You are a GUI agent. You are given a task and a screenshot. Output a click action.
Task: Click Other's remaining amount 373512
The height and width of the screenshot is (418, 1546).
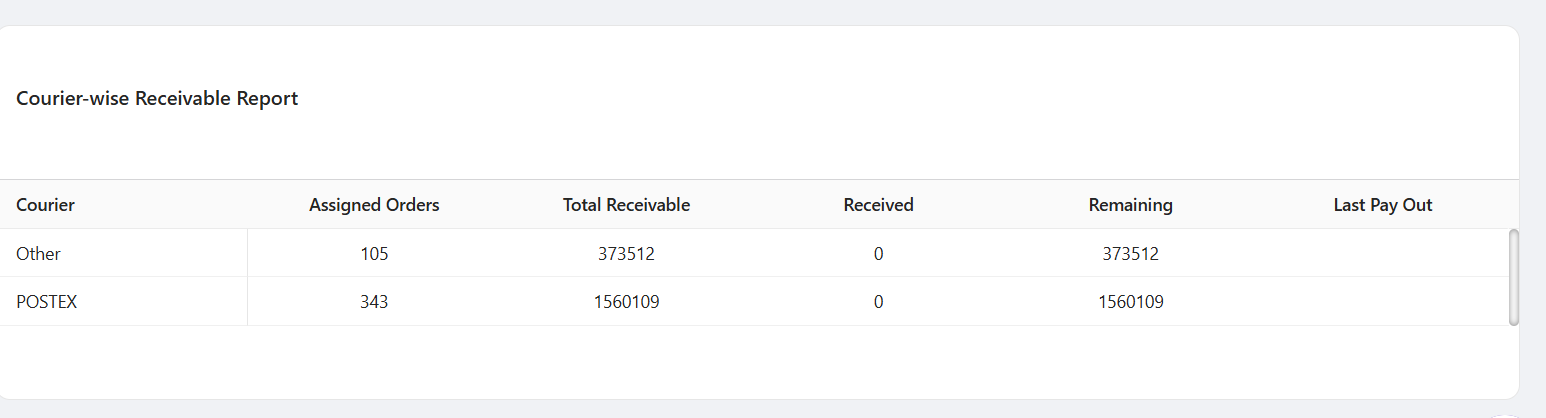click(x=1130, y=254)
